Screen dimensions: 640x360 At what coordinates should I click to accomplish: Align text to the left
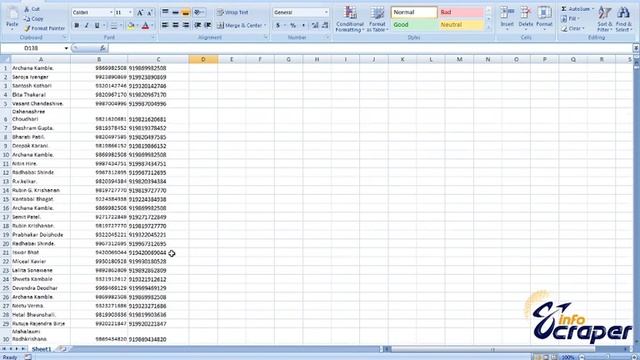click(165, 25)
